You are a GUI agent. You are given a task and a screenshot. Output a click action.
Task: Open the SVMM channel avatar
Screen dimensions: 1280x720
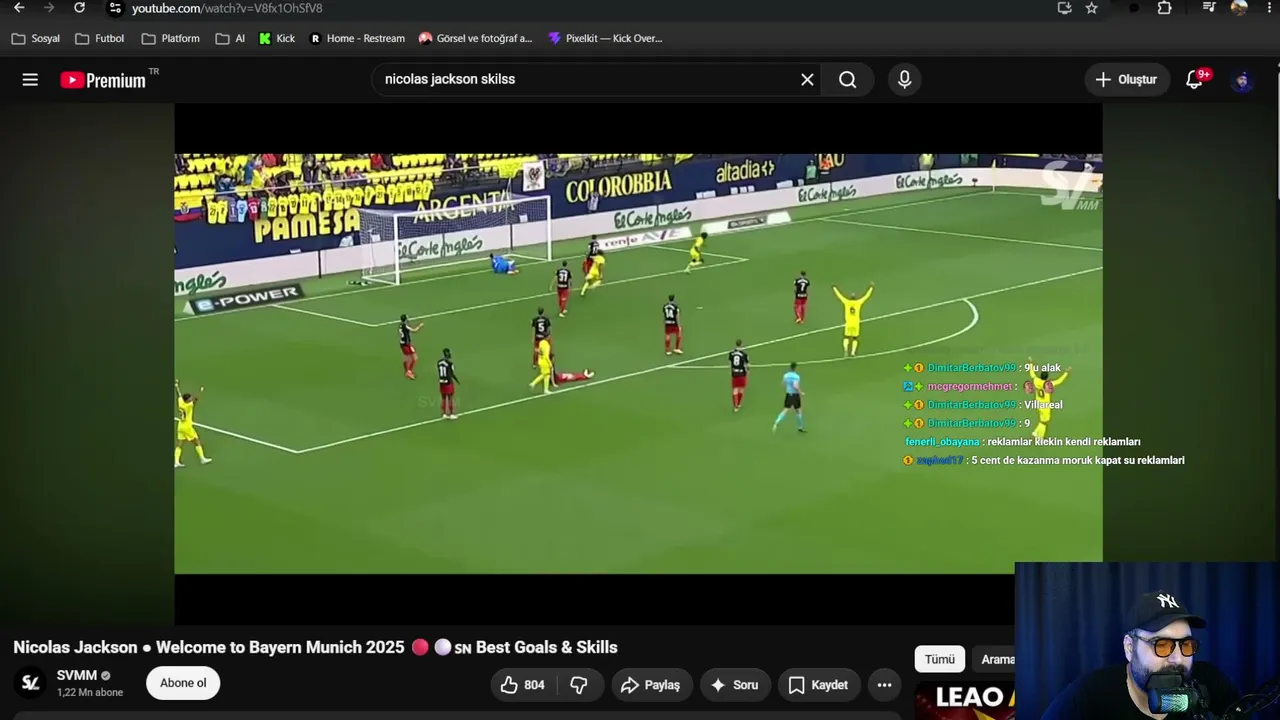(31, 683)
